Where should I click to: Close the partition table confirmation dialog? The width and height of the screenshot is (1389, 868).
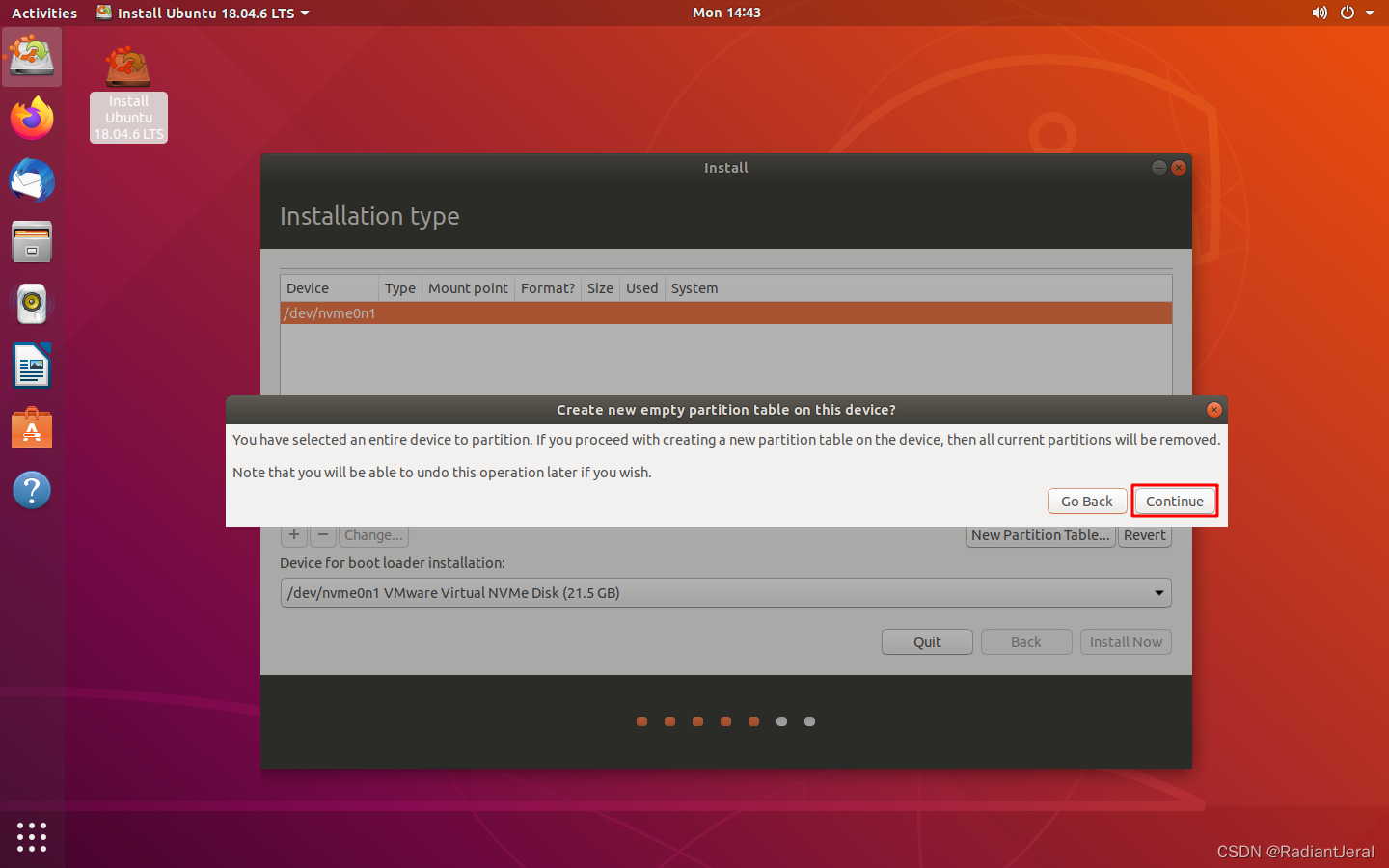pyautogui.click(x=1214, y=410)
